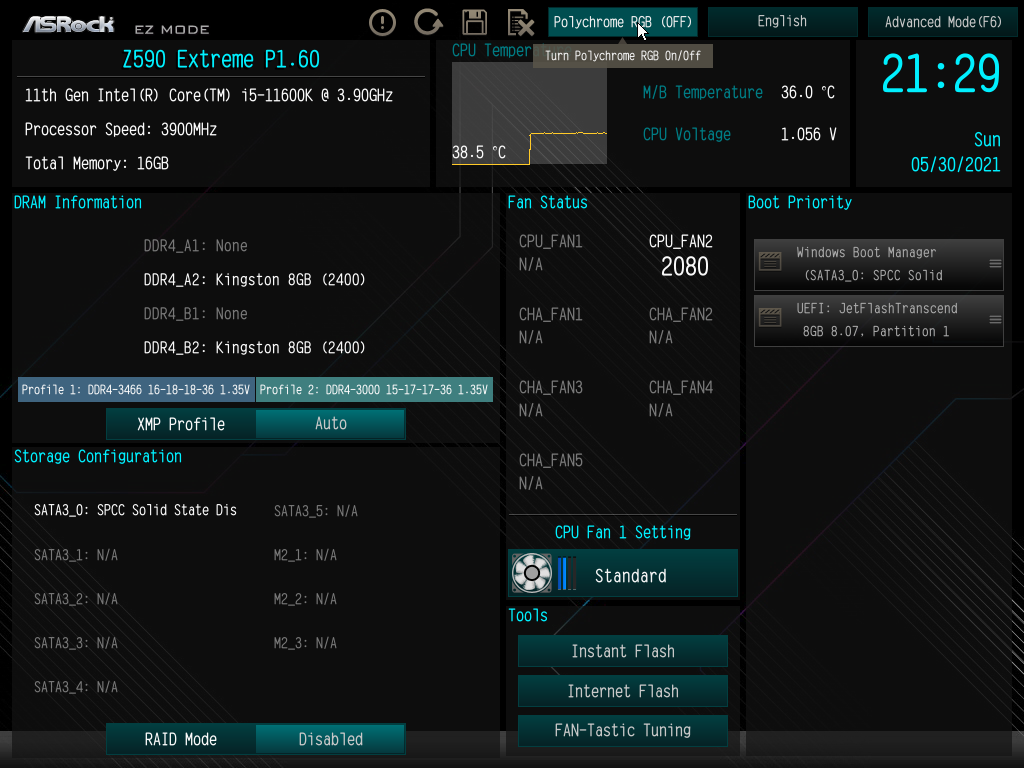The image size is (1024, 768).
Task: Click the RAID Mode label
Action: (x=181, y=739)
